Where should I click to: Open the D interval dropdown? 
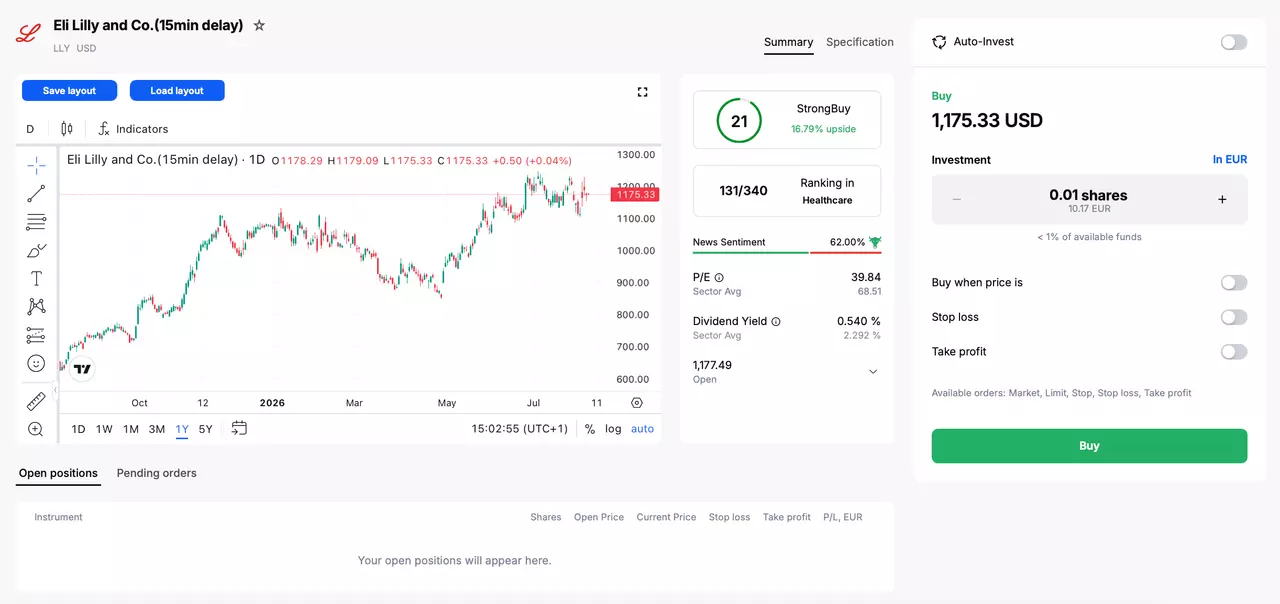[x=30, y=129]
